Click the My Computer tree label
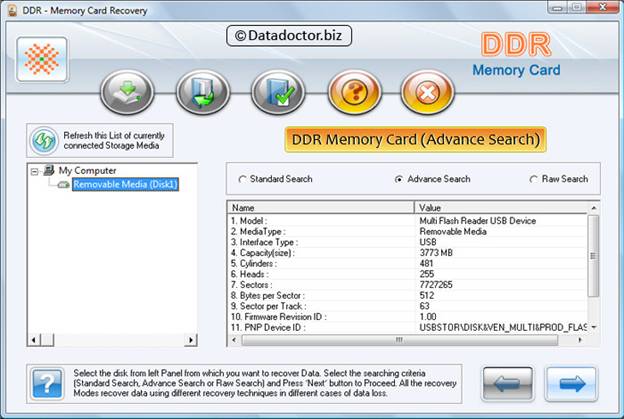 (88, 170)
